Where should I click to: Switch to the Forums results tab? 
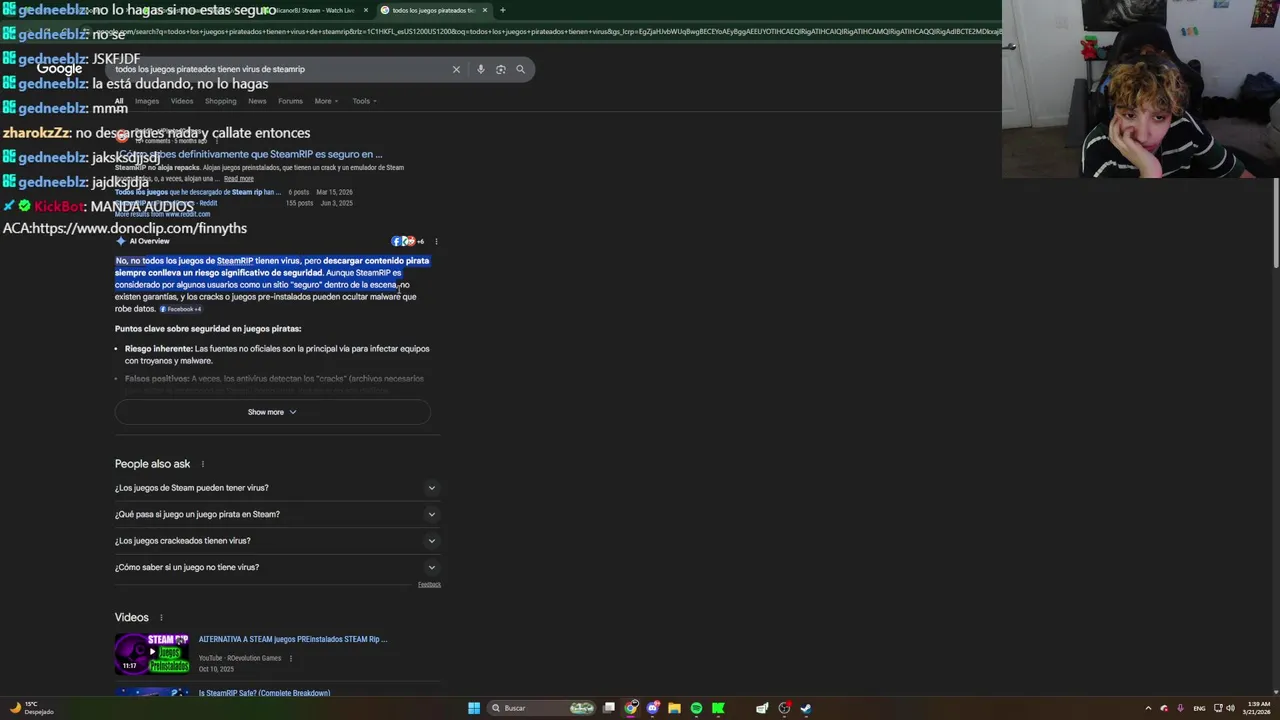290,101
